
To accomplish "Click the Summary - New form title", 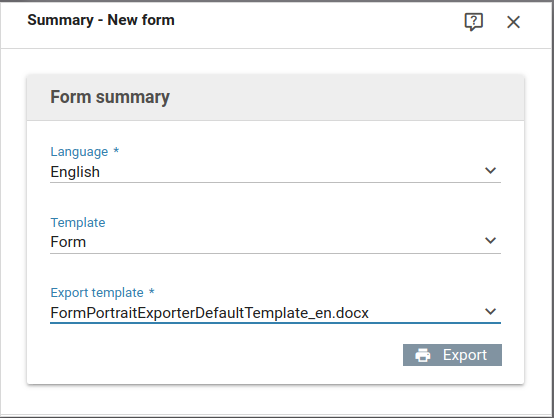I will point(101,20).
